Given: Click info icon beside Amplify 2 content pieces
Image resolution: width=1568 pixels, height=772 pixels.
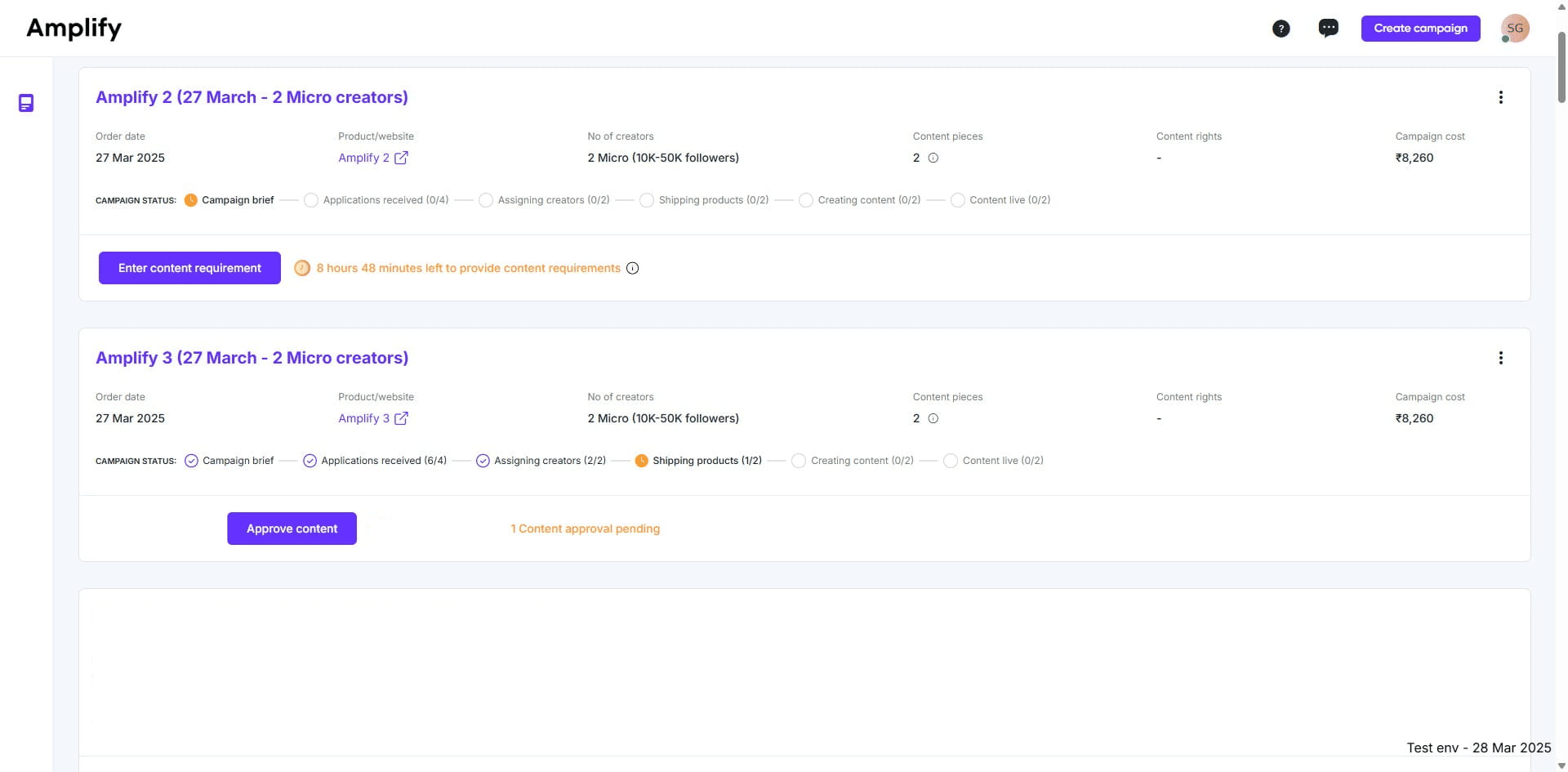Looking at the screenshot, I should click(x=933, y=158).
